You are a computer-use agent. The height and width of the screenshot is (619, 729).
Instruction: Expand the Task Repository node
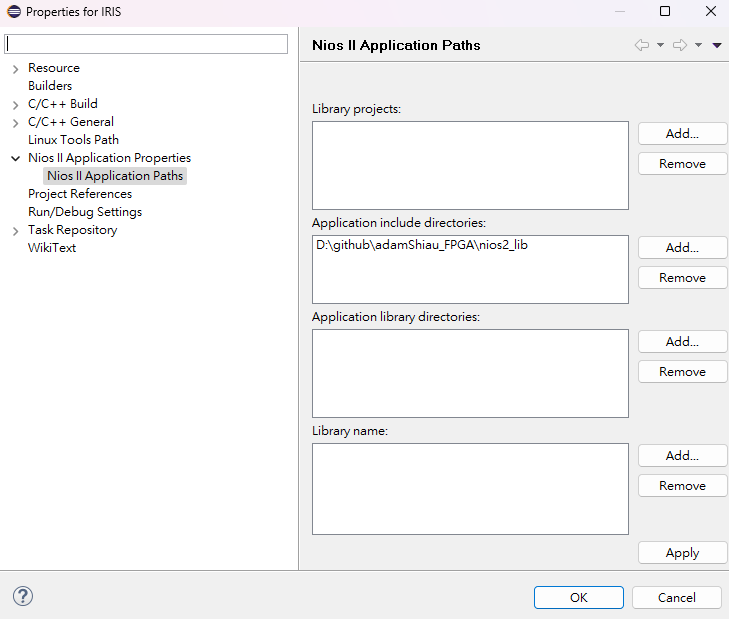click(15, 230)
